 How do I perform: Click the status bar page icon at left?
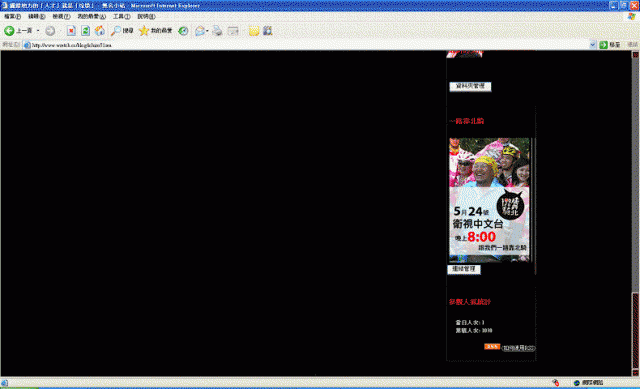point(4,382)
